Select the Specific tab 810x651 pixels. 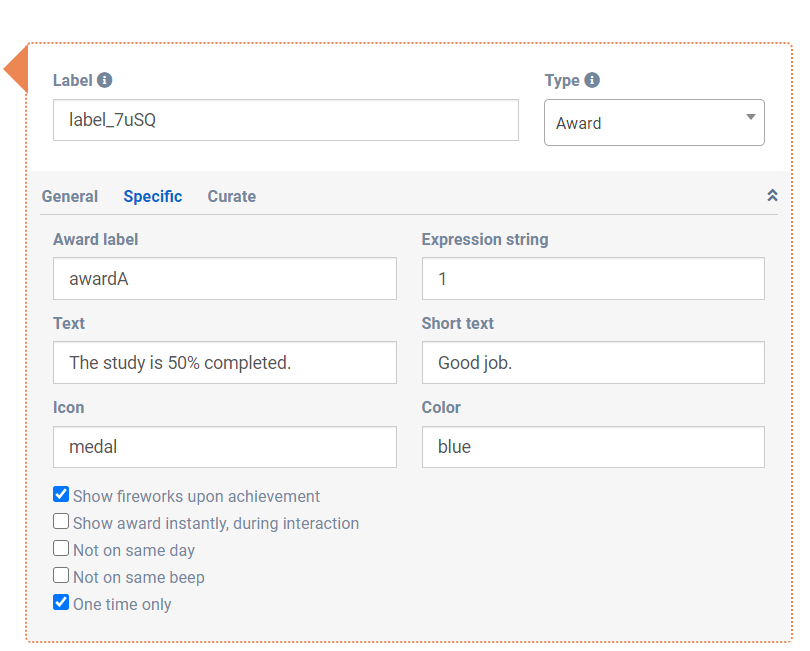point(153,197)
